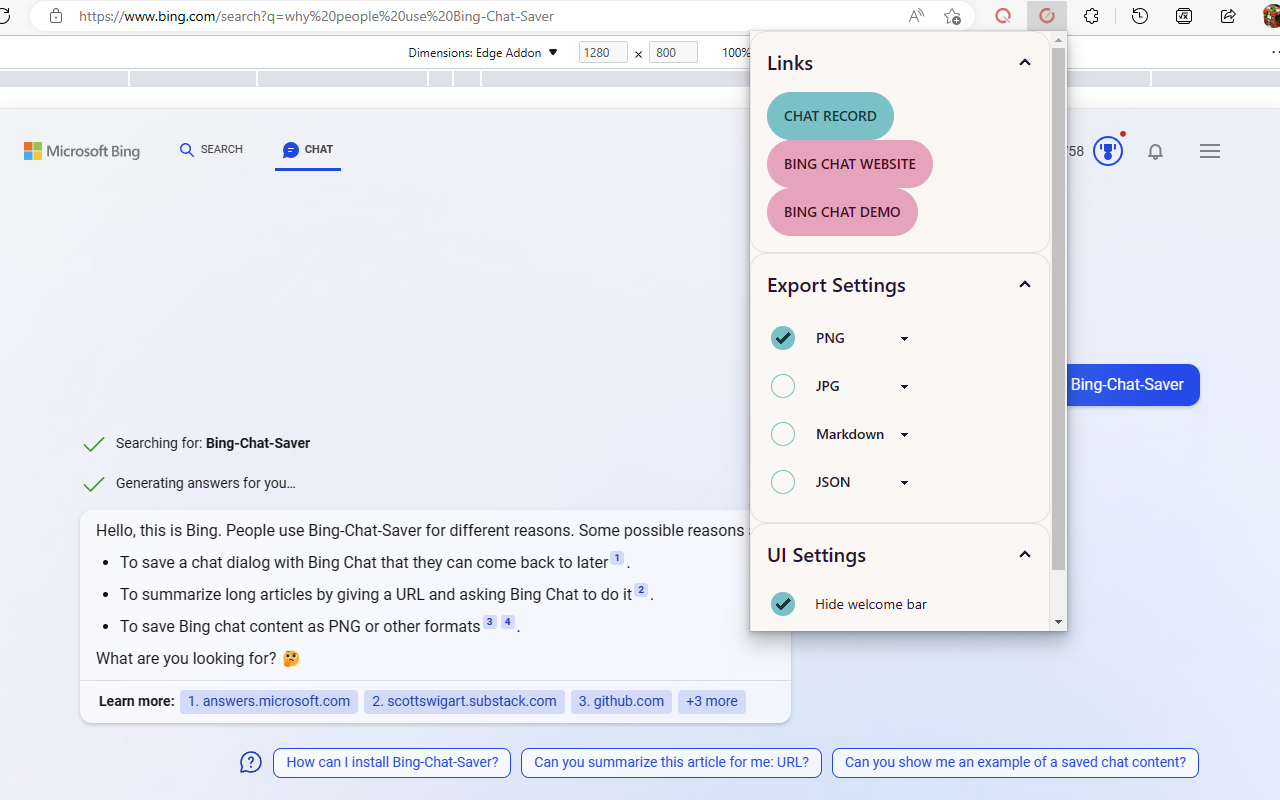The image size is (1280, 800).
Task: Click the Generating answers for you text
Action: pos(206,483)
